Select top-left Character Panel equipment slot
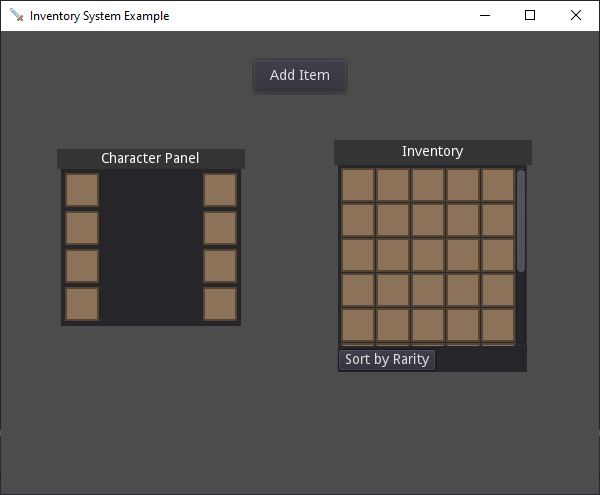The height and width of the screenshot is (495, 600). click(x=82, y=190)
